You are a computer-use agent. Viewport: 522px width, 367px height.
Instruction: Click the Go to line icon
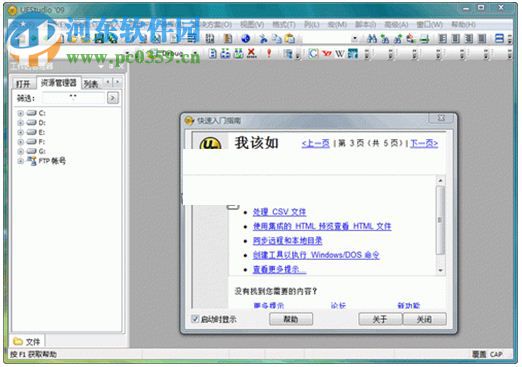click(x=424, y=39)
